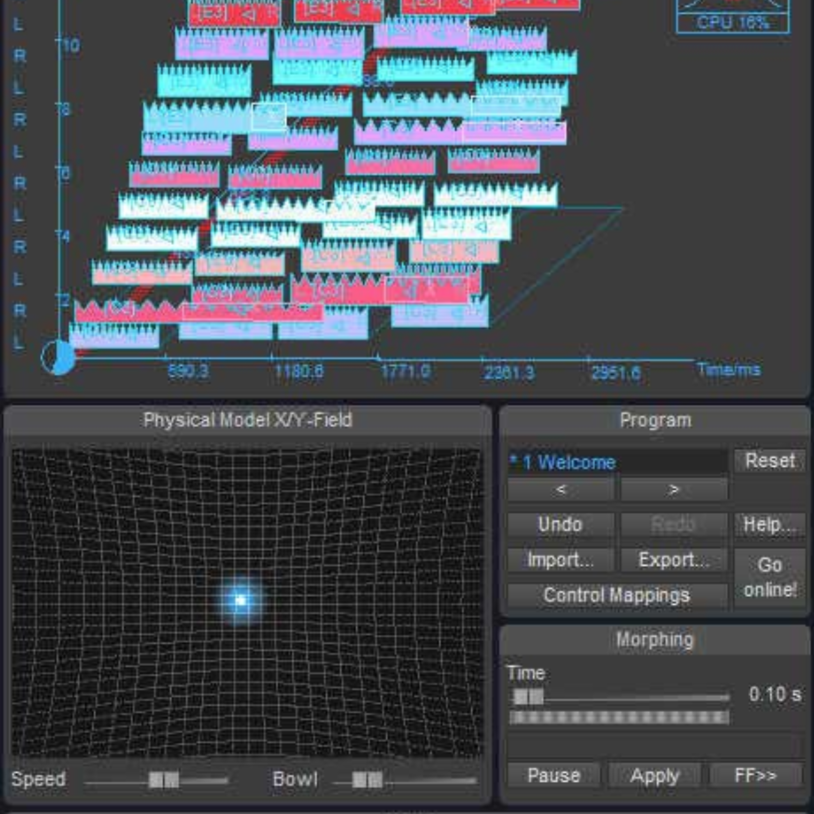Pause the morphing

[553, 776]
